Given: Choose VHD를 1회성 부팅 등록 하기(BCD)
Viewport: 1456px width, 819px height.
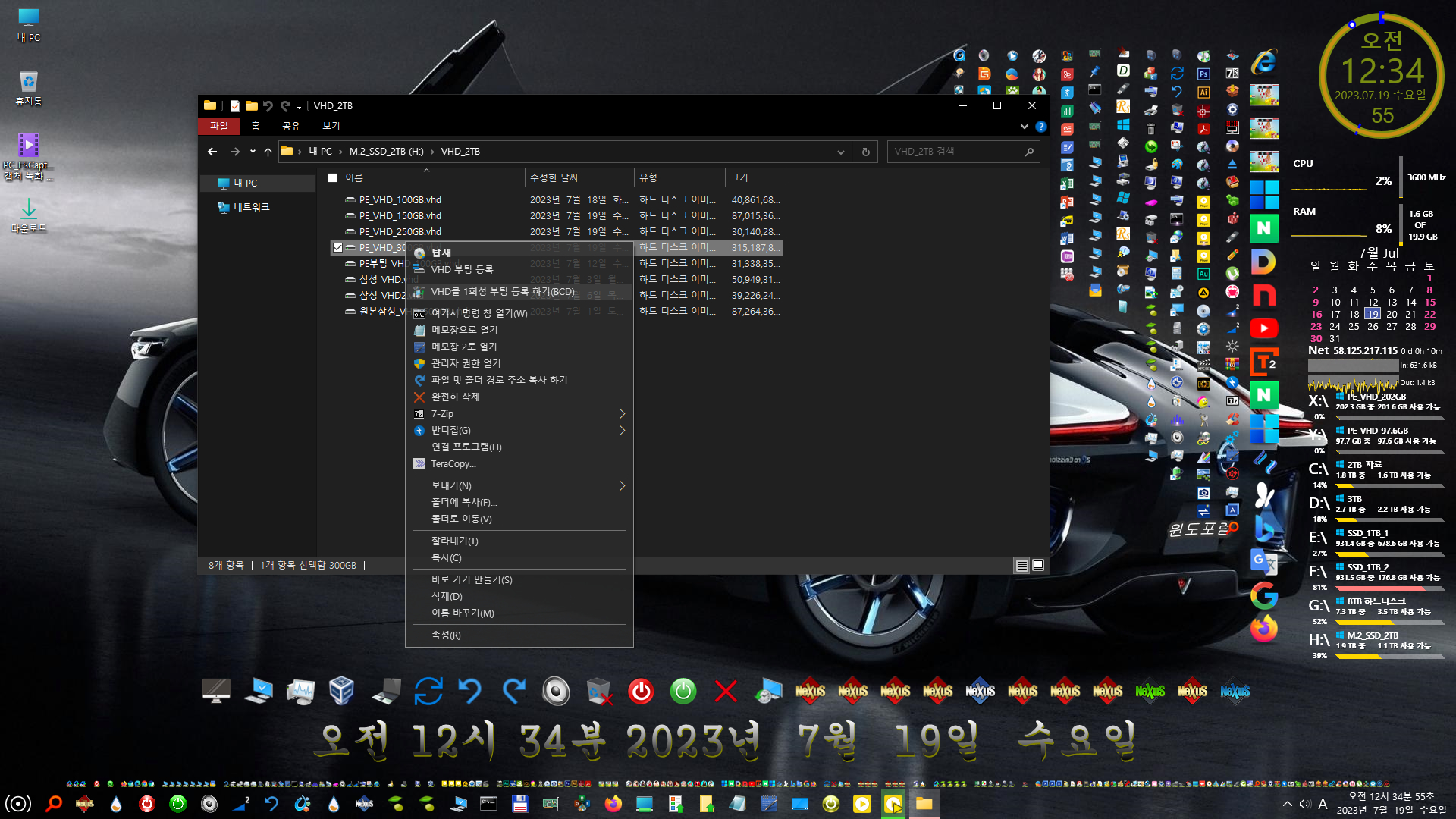Looking at the screenshot, I should click(x=519, y=292).
